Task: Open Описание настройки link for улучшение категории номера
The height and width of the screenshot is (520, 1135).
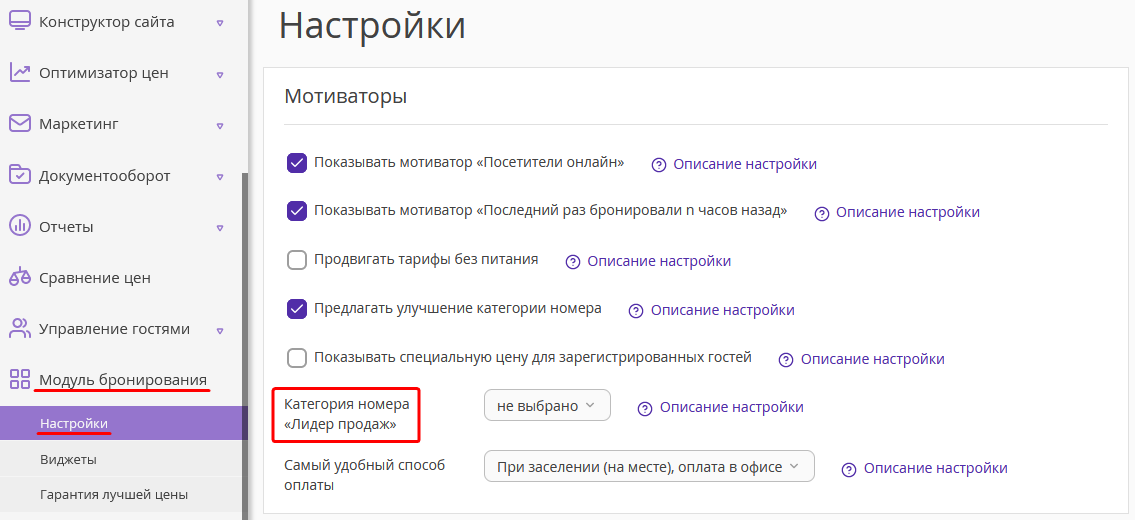Action: [x=722, y=311]
